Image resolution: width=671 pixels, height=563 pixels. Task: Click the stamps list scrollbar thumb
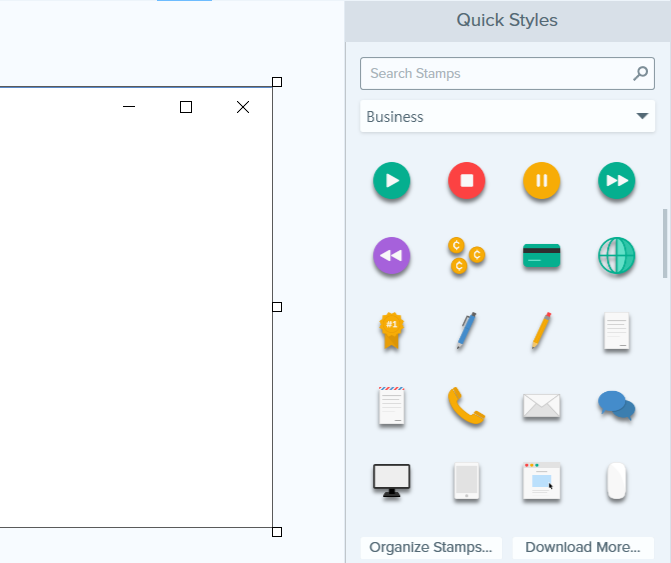coord(665,243)
